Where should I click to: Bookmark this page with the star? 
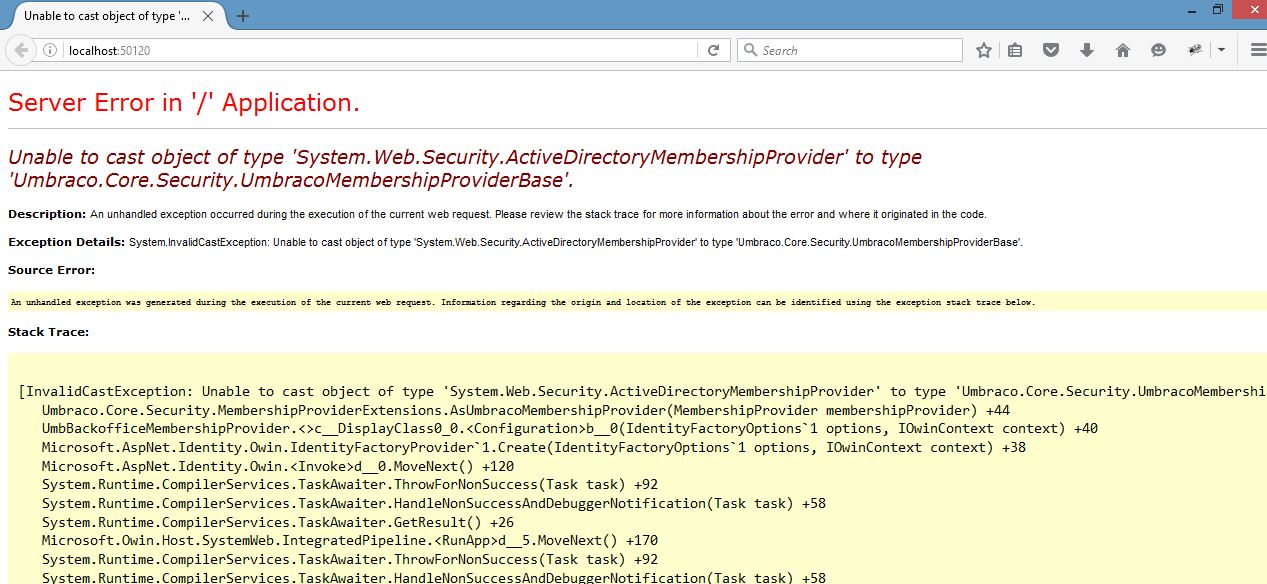coord(984,50)
